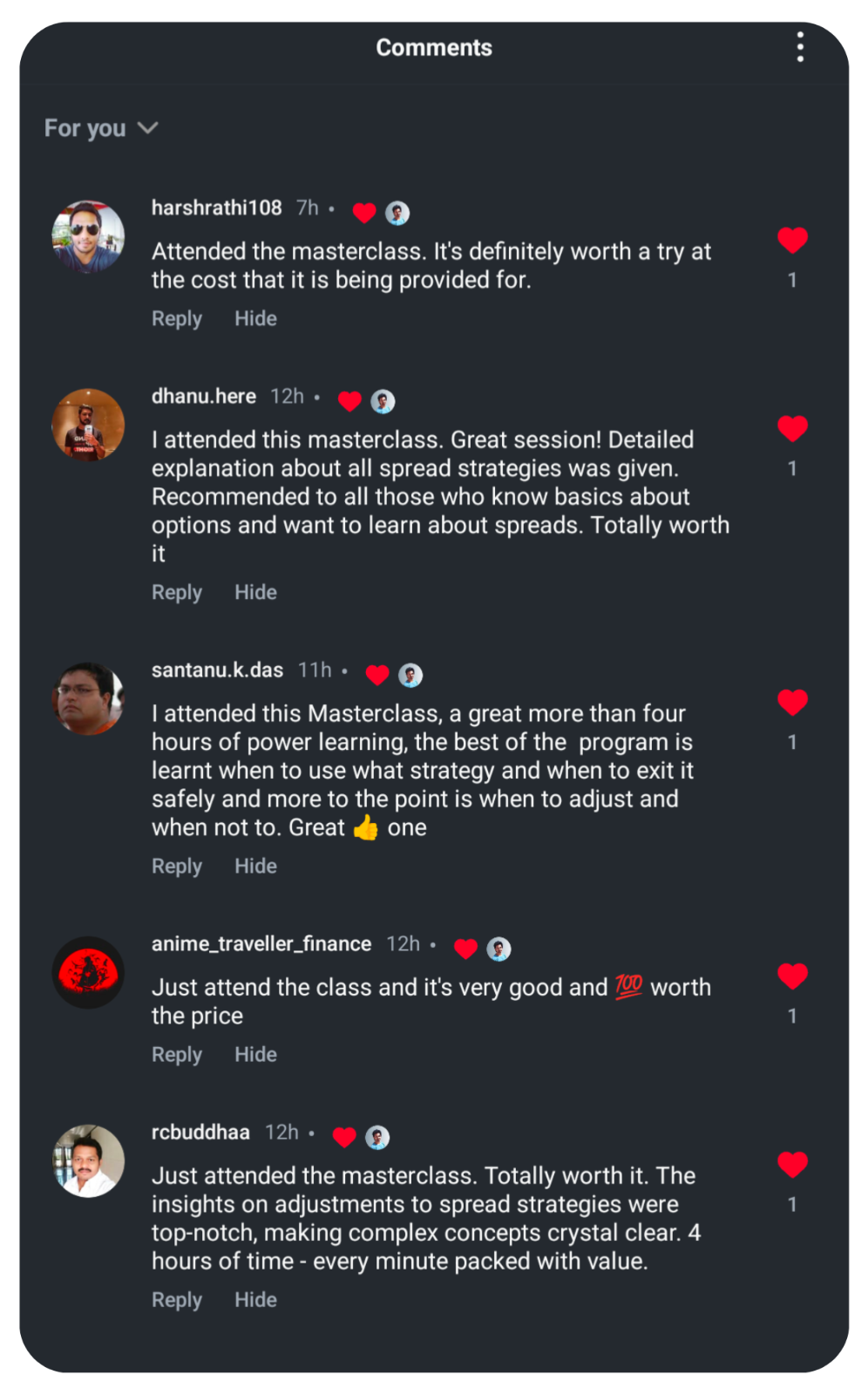
Task: Toggle like on harshrathi108's comment
Action: tap(792, 240)
